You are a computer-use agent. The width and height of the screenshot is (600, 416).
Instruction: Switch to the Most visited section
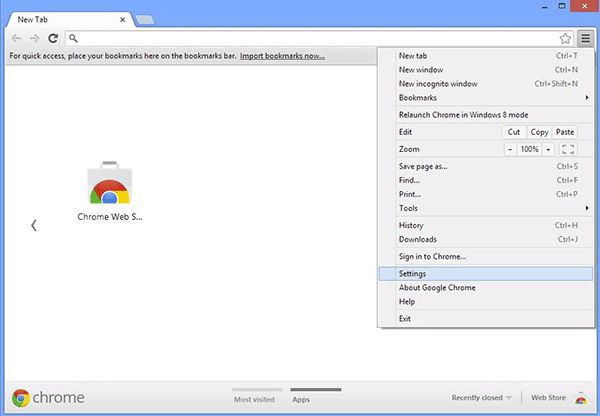(x=254, y=397)
